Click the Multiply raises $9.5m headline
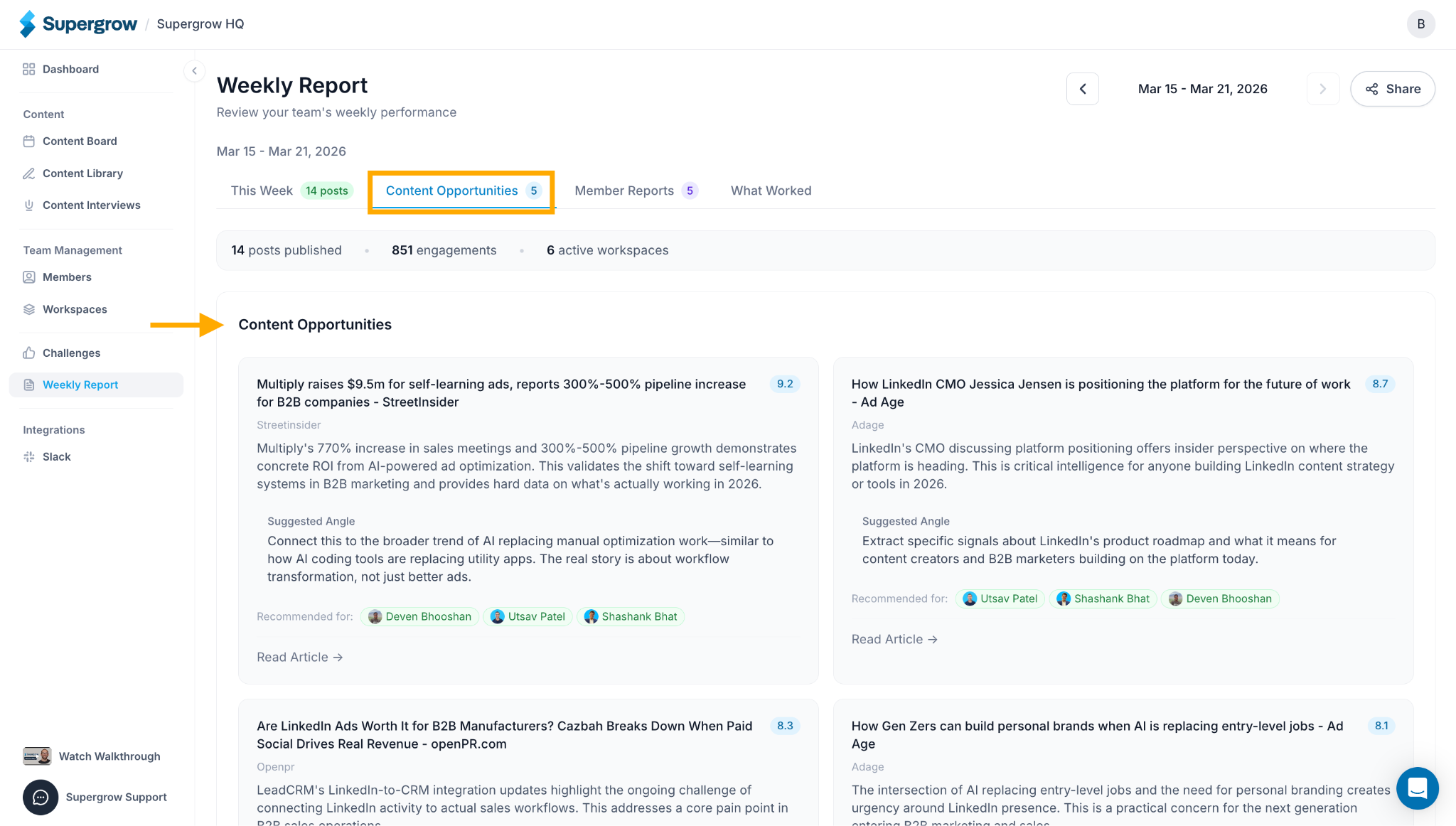This screenshot has height=826, width=1456. coord(501,393)
